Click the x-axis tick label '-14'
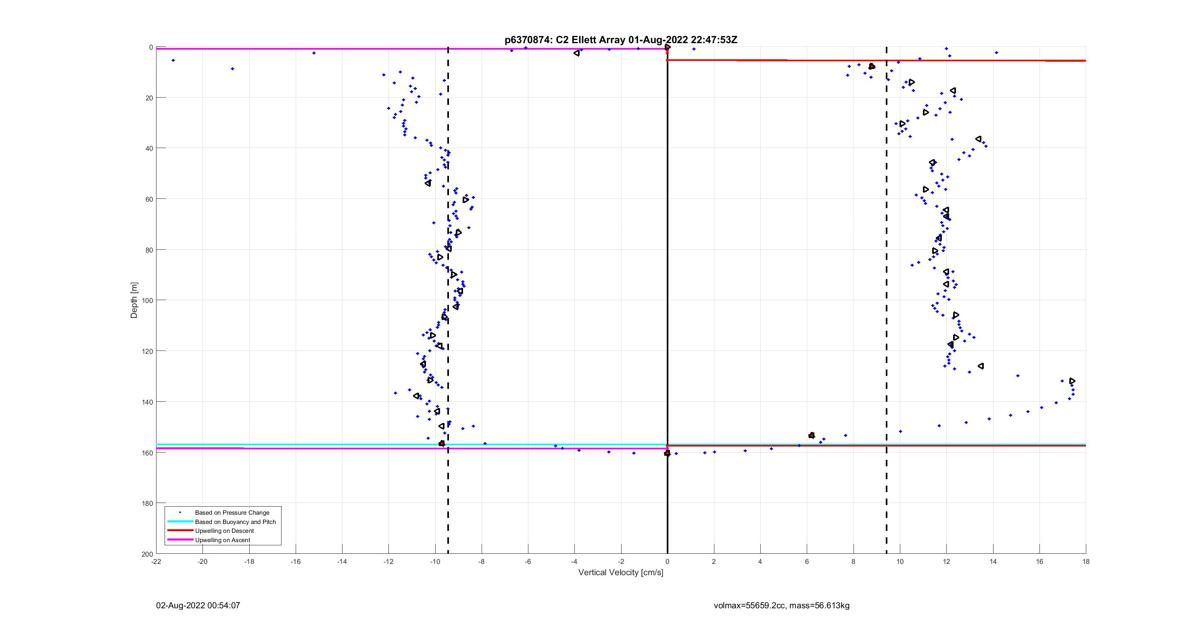The image size is (1200, 622). pyautogui.click(x=342, y=562)
